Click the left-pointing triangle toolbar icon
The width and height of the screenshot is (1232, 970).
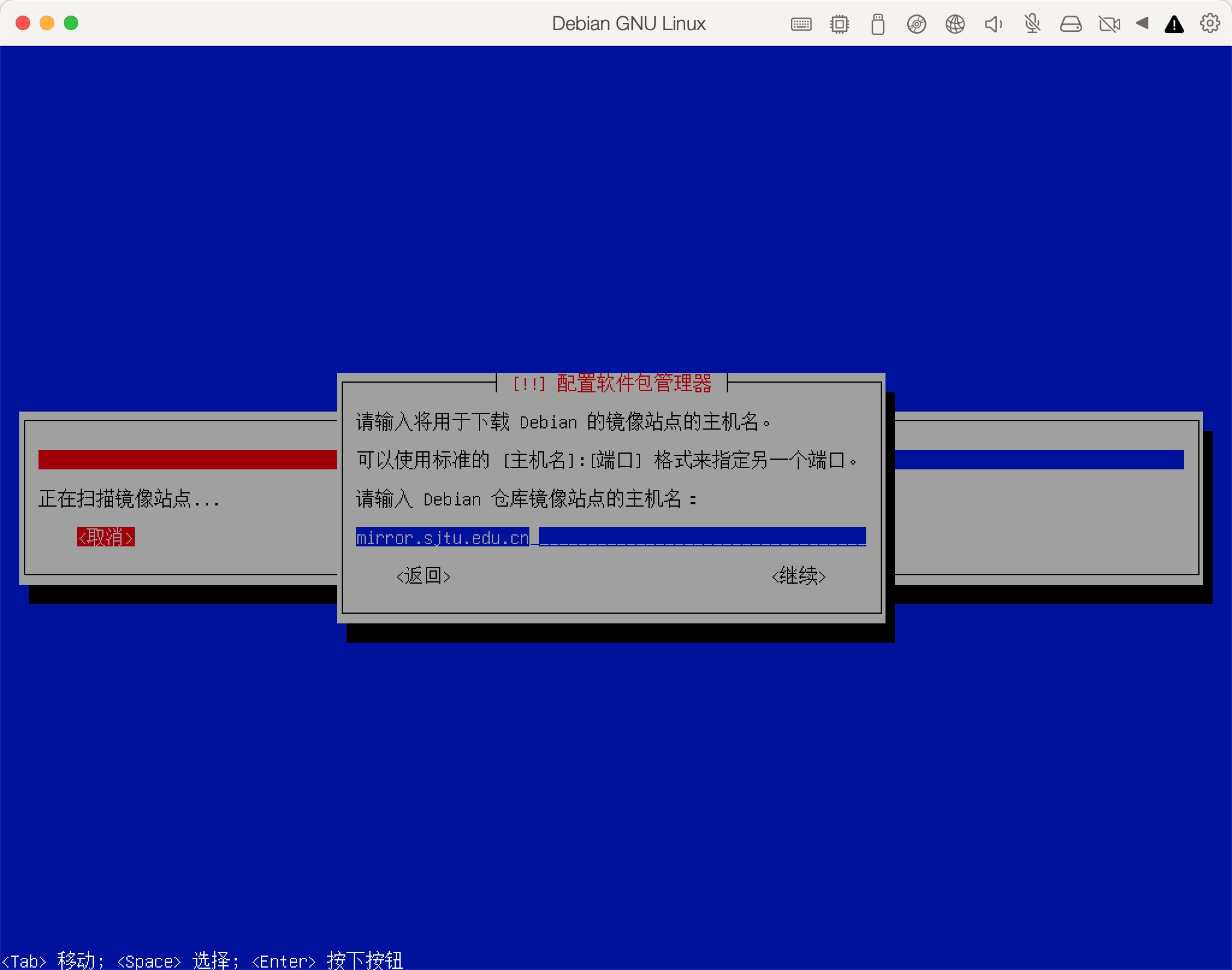point(1142,23)
